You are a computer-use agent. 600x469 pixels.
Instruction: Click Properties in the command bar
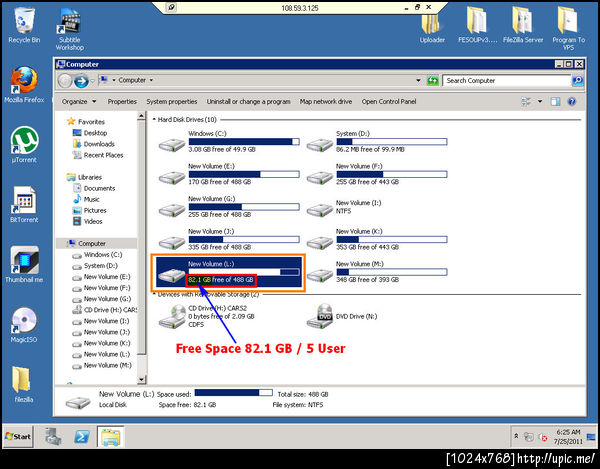point(122,101)
